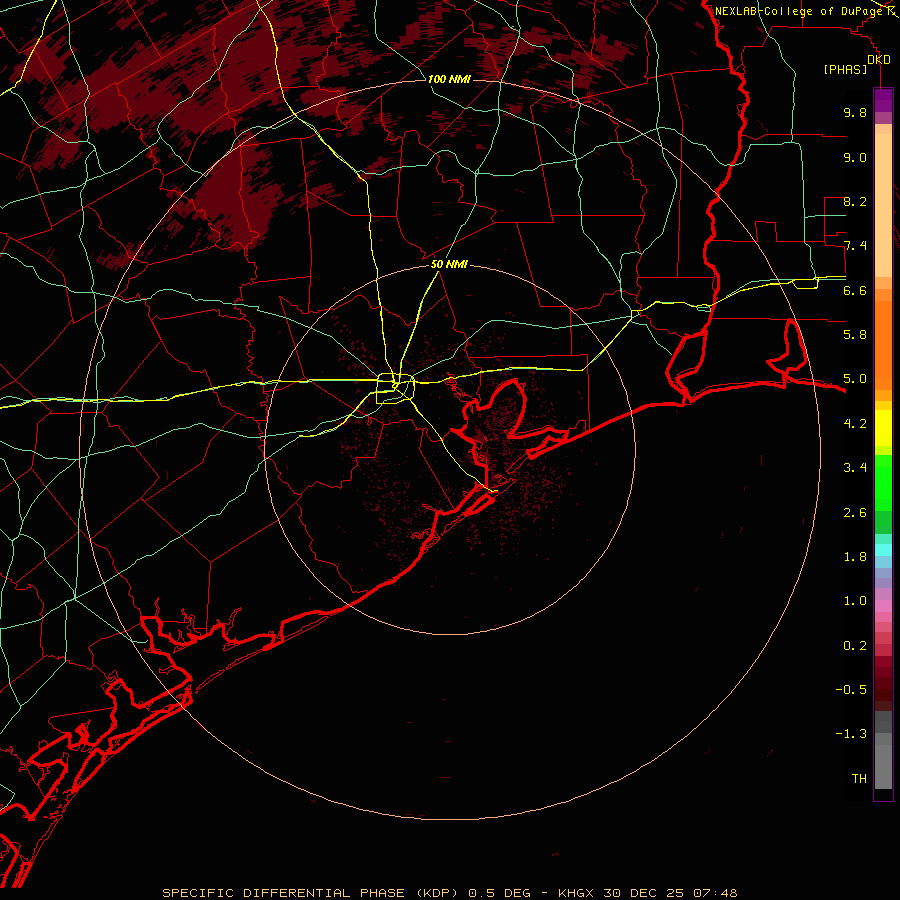Click the "SPECIFIC DIFFERENTIAL PHASE (KDP)" caption
This screenshot has height=900, width=900.
(312, 893)
